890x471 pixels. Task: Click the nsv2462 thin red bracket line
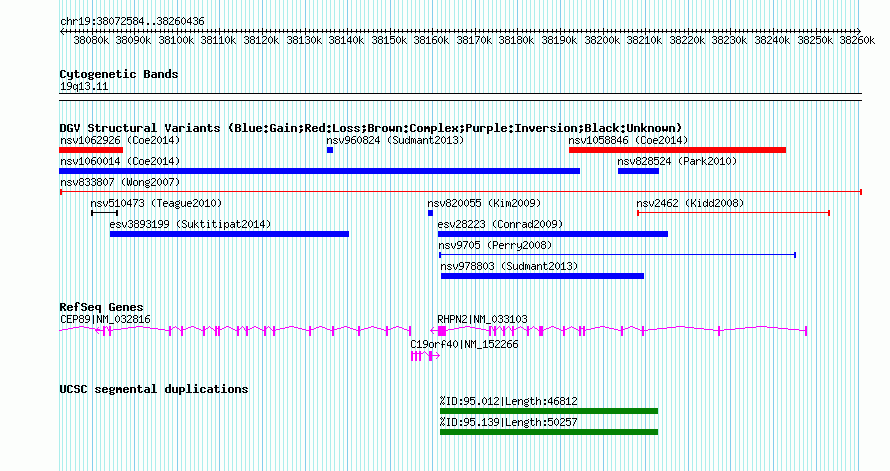733,213
